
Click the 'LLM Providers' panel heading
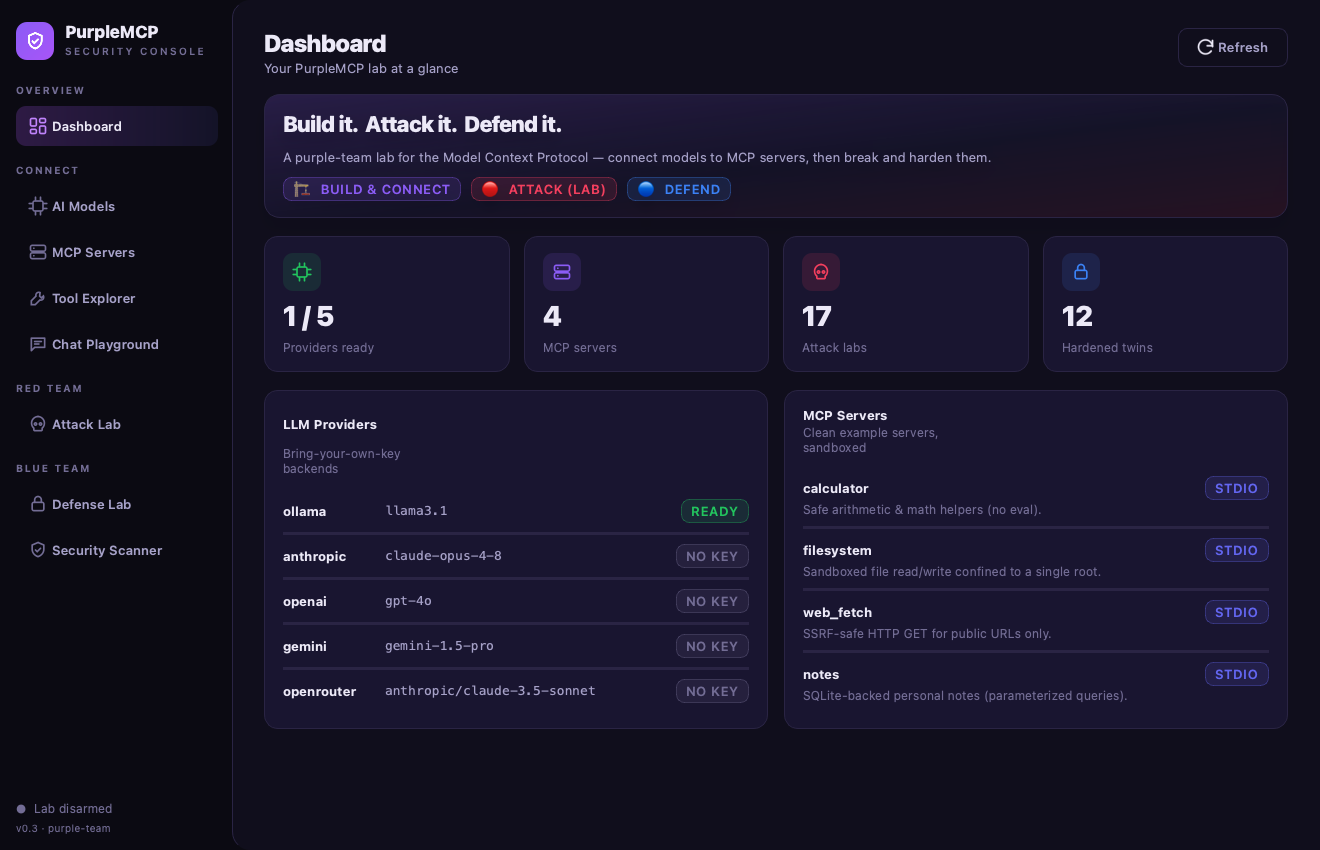(330, 424)
